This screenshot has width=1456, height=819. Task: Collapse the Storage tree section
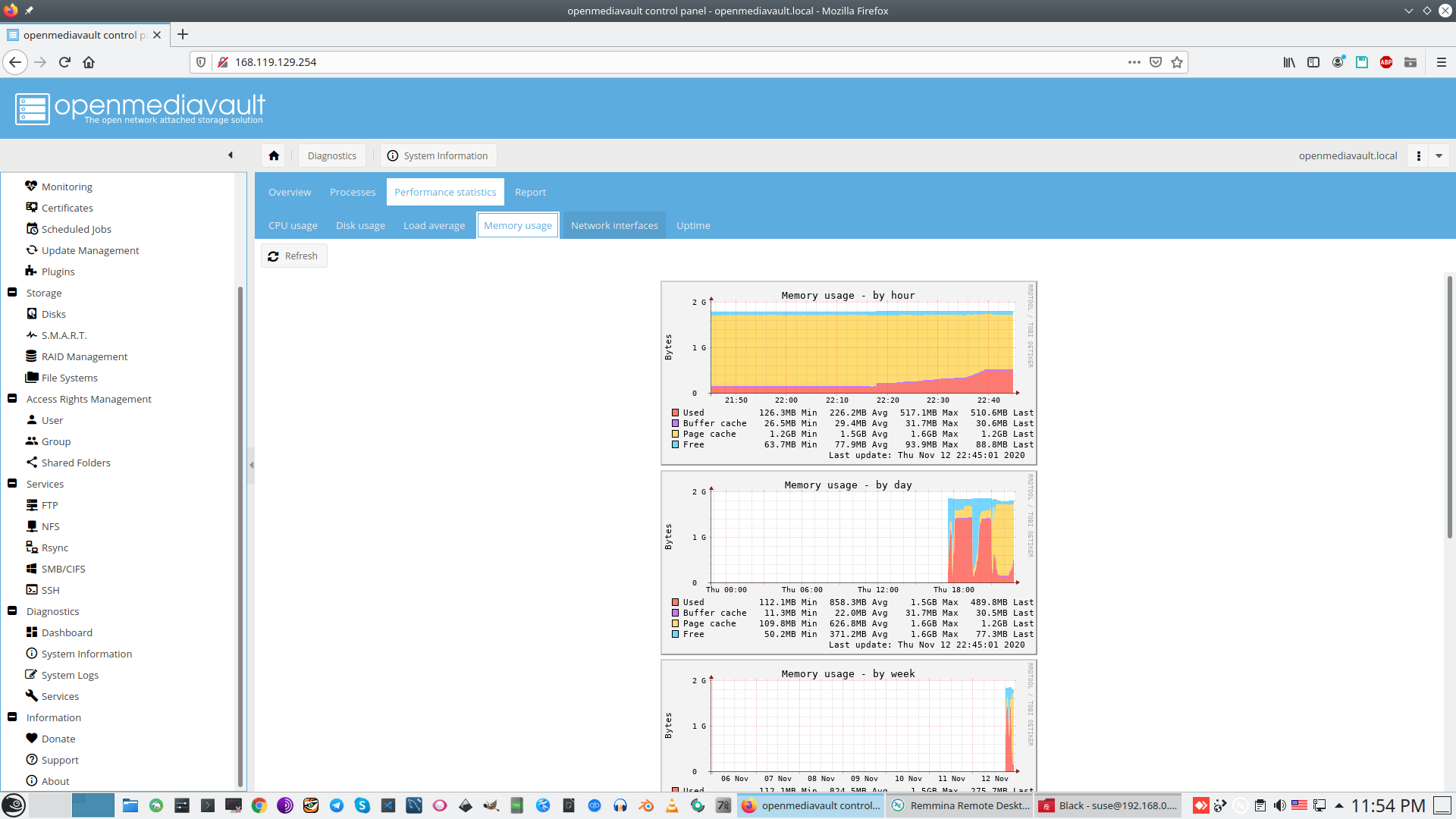coord(12,293)
